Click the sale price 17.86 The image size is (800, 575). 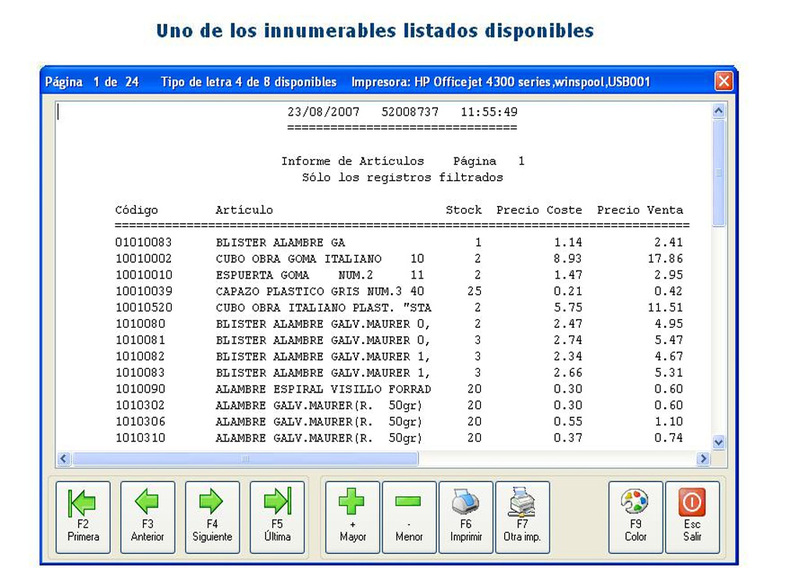point(665,259)
